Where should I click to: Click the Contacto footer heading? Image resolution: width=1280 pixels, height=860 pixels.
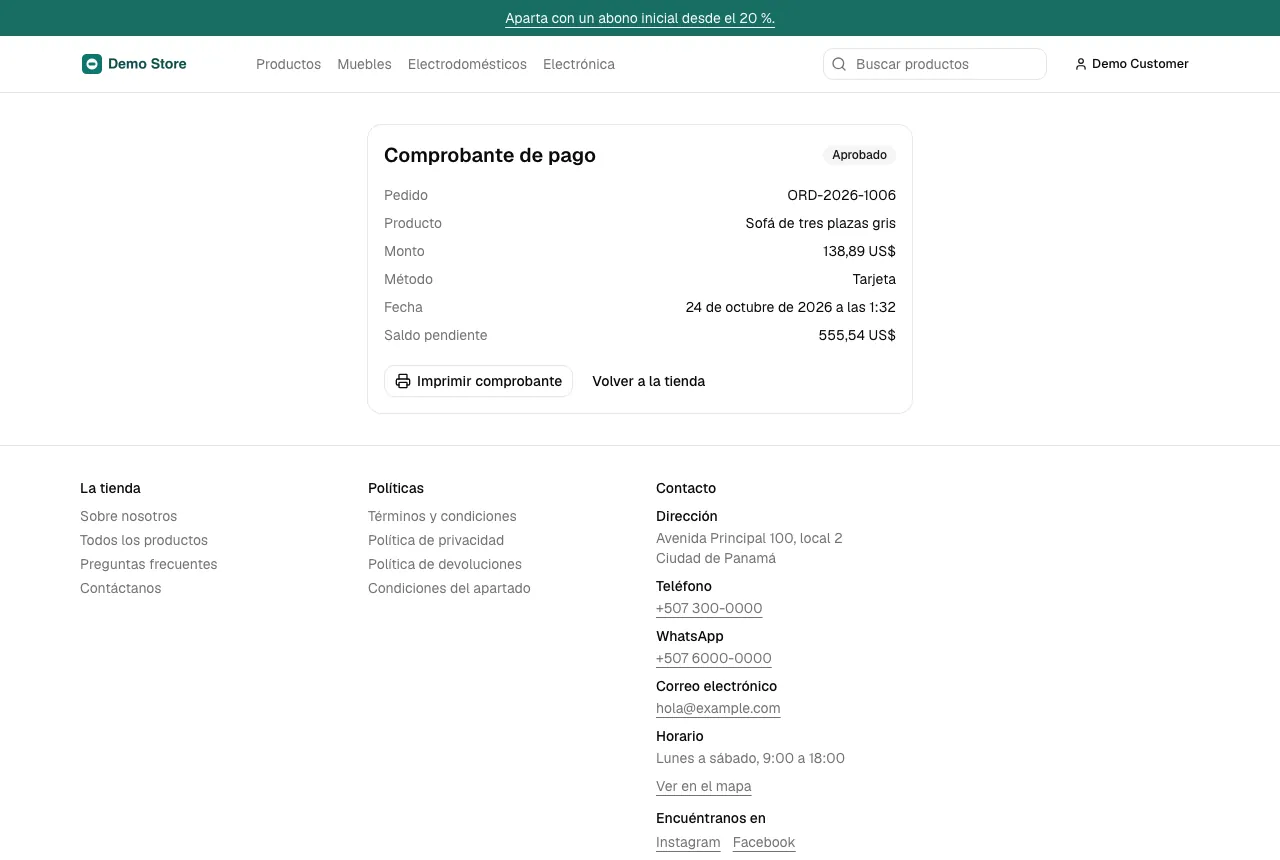coord(686,488)
